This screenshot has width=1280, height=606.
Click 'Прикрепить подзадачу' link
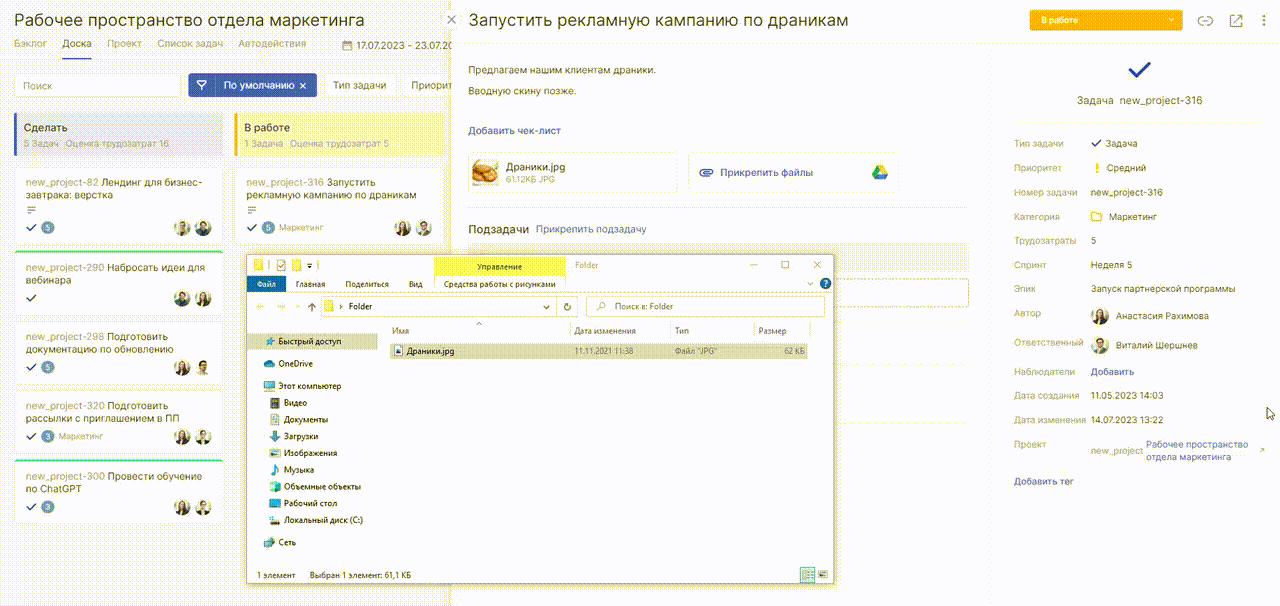coord(591,229)
